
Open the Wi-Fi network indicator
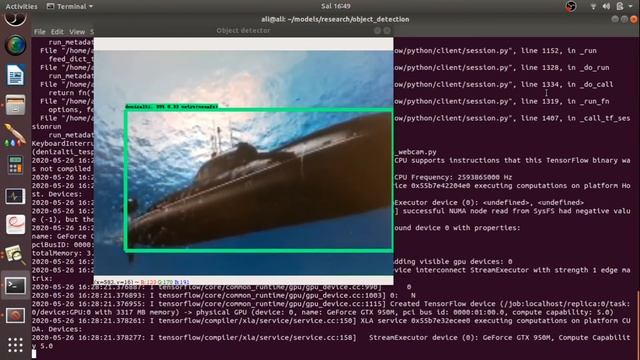(593, 6)
